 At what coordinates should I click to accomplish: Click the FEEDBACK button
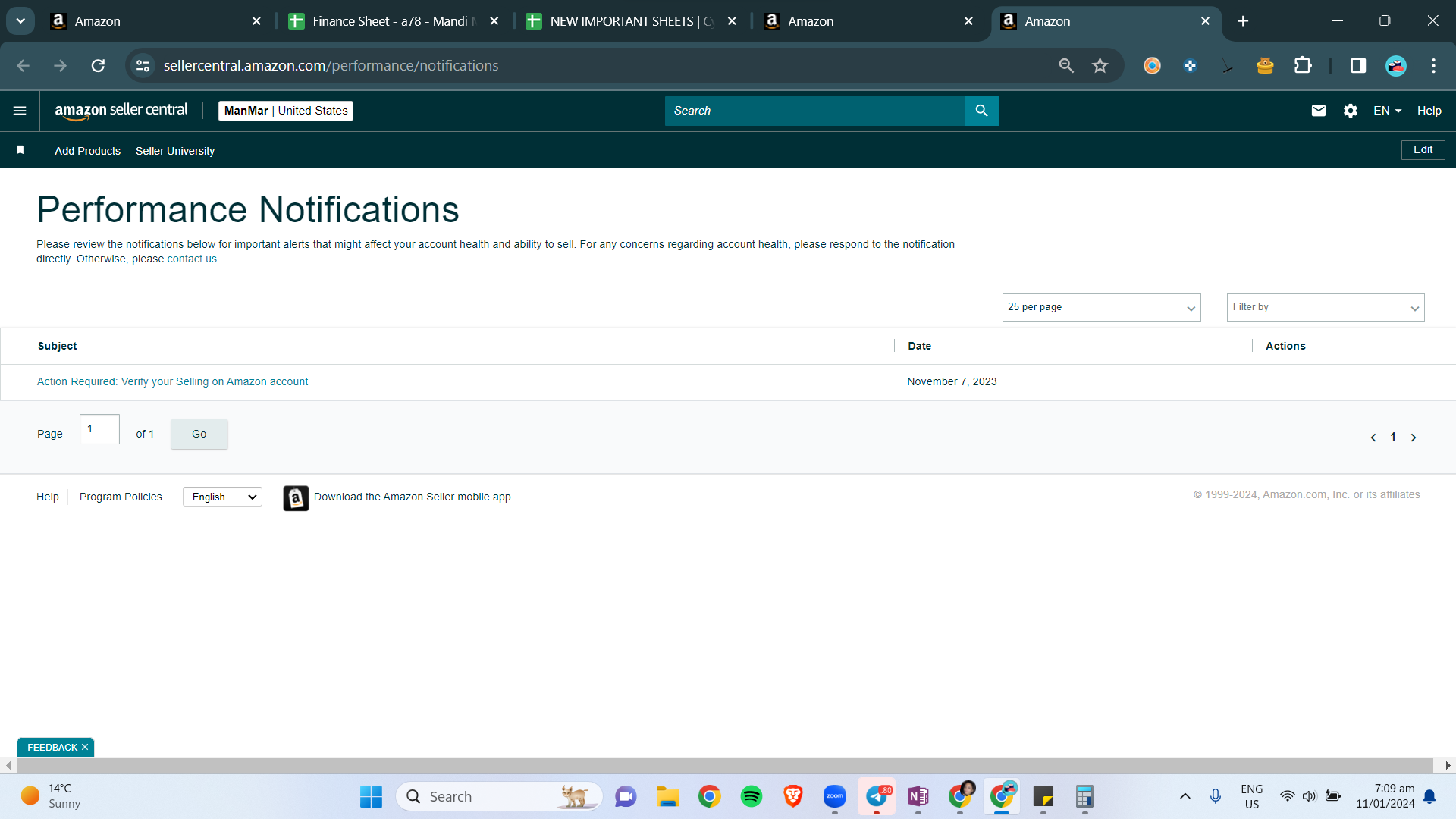[52, 747]
